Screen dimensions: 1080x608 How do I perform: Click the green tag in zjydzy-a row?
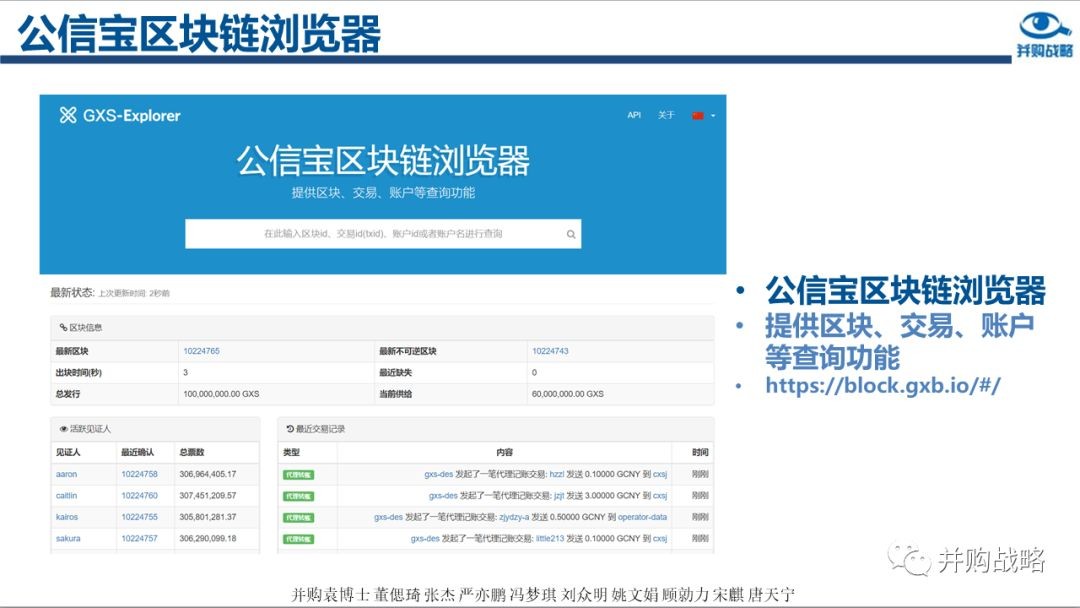pos(298,518)
